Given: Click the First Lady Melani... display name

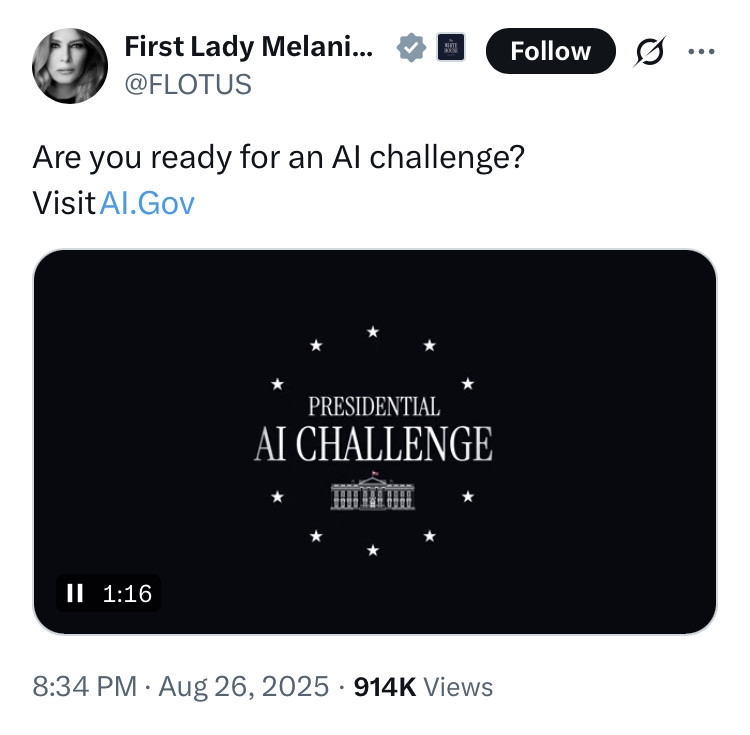Looking at the screenshot, I should (249, 47).
